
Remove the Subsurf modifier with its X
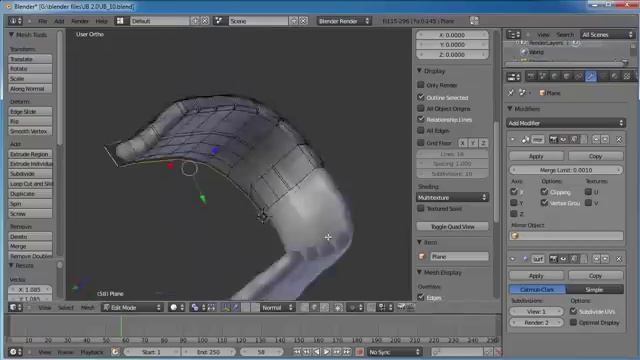coord(619,259)
